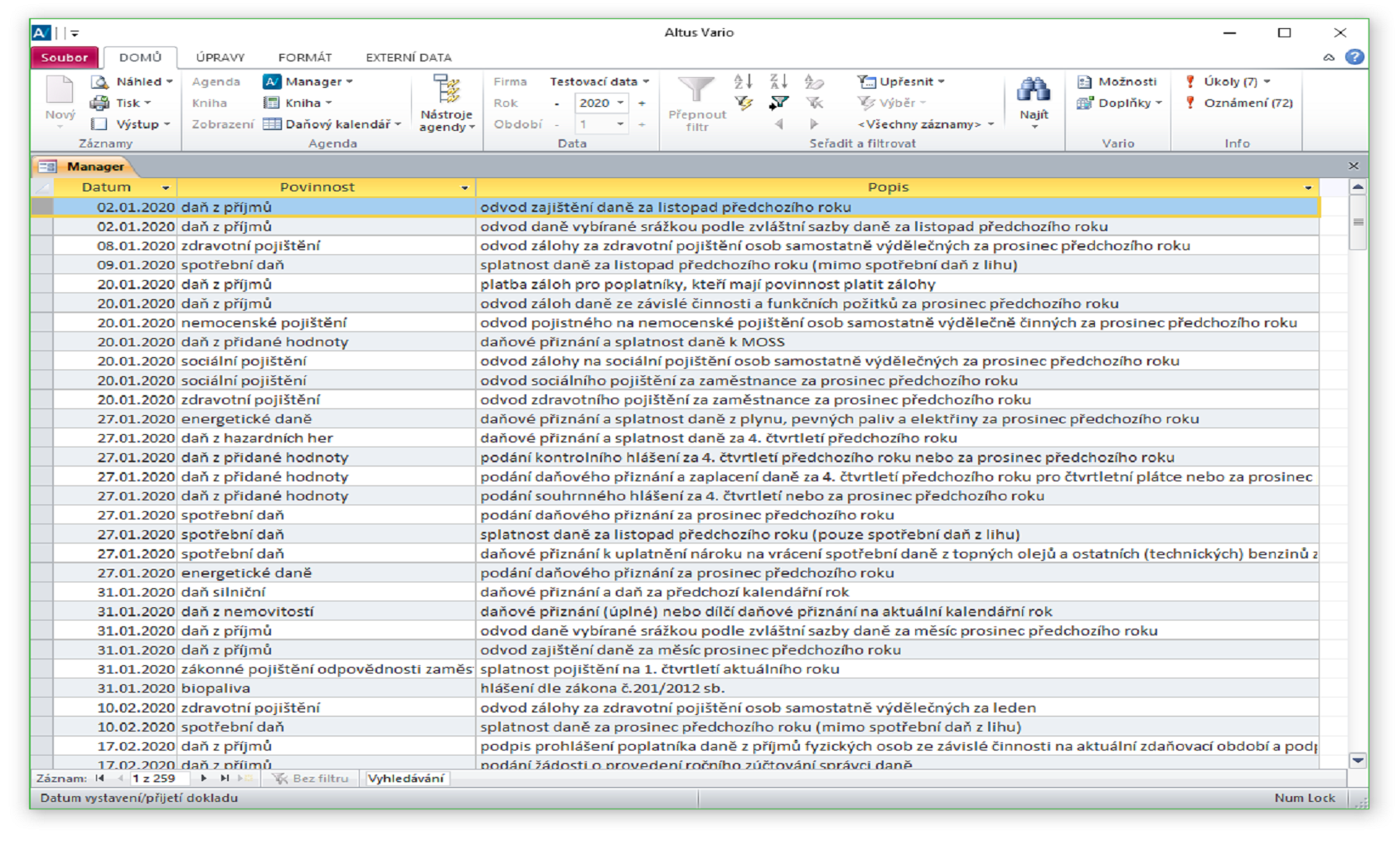The height and width of the screenshot is (845, 1400).
Task: Click the Altus Vario app icon in title bar
Action: tap(41, 32)
